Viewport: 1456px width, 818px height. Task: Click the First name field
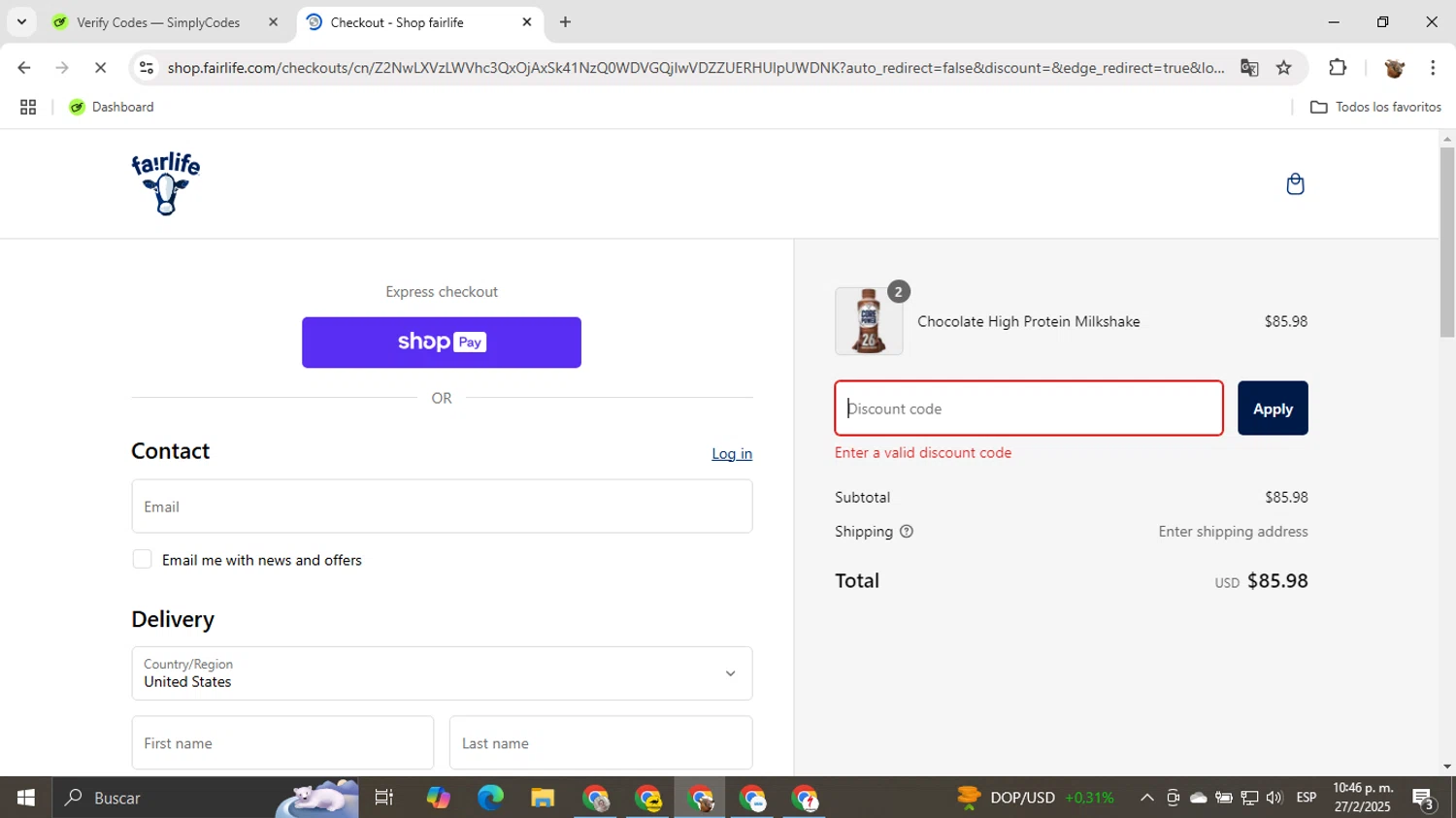click(x=282, y=743)
